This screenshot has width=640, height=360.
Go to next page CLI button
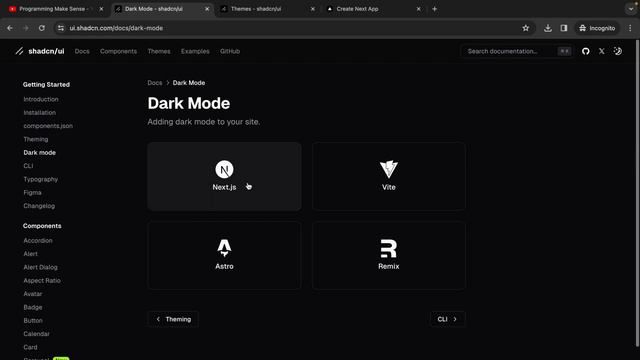point(447,319)
